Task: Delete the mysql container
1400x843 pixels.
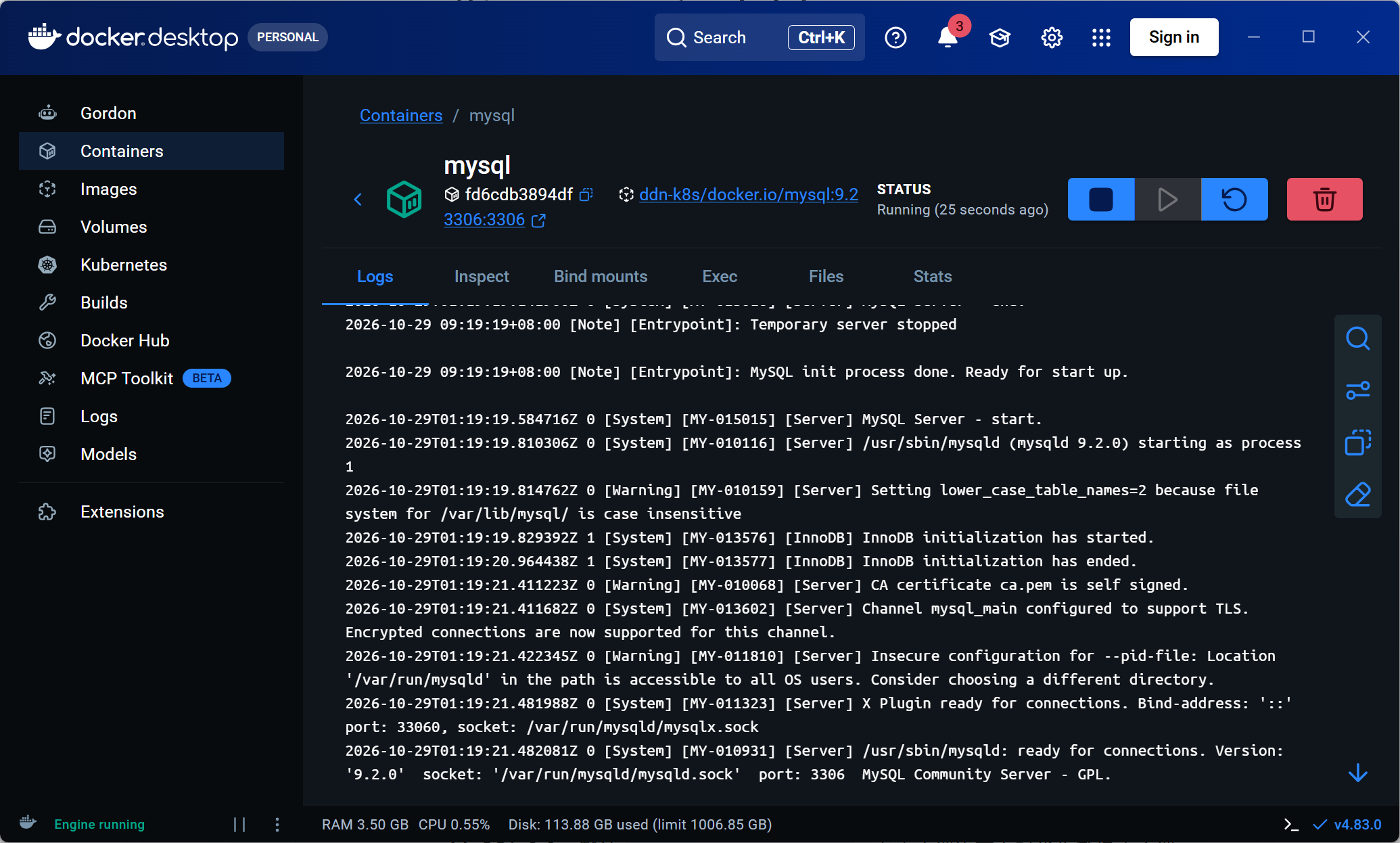Action: [1324, 200]
